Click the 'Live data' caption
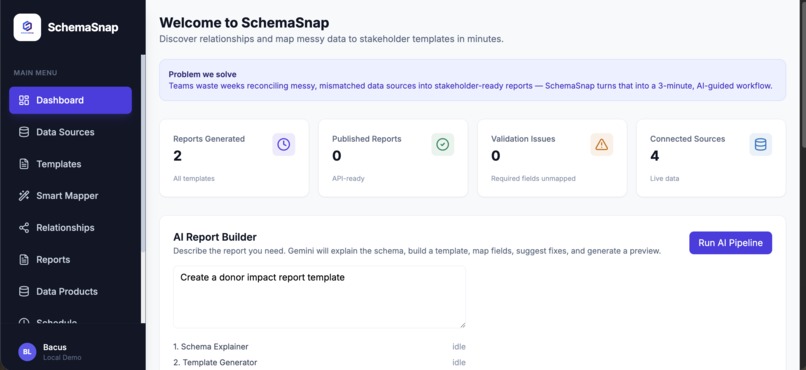This screenshot has width=806, height=370. (x=664, y=179)
